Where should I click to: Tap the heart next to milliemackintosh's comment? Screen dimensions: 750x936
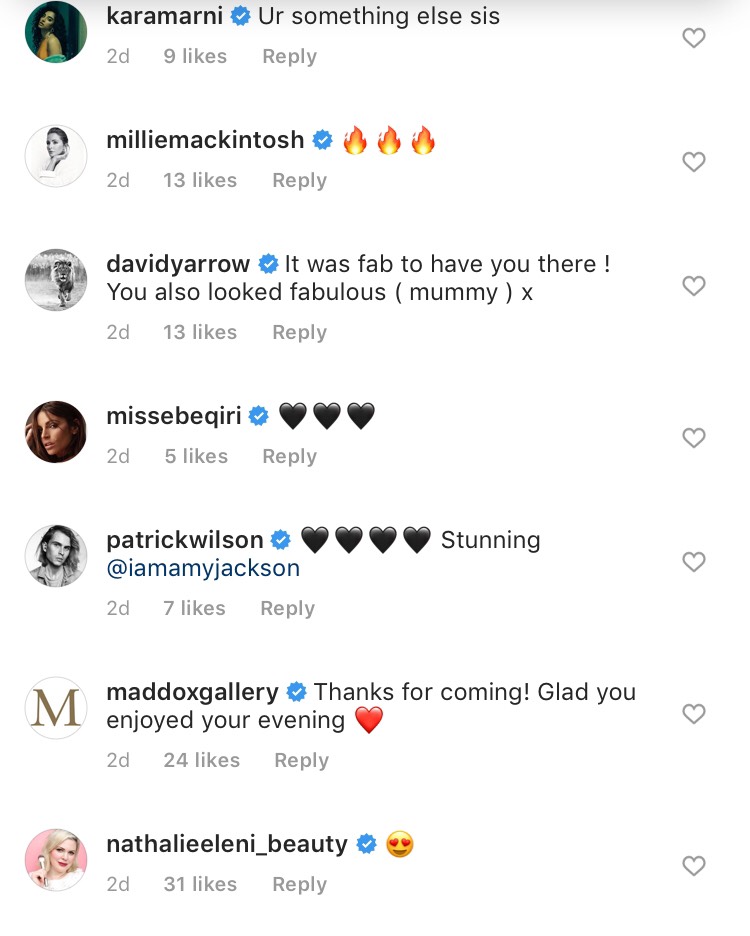click(694, 162)
